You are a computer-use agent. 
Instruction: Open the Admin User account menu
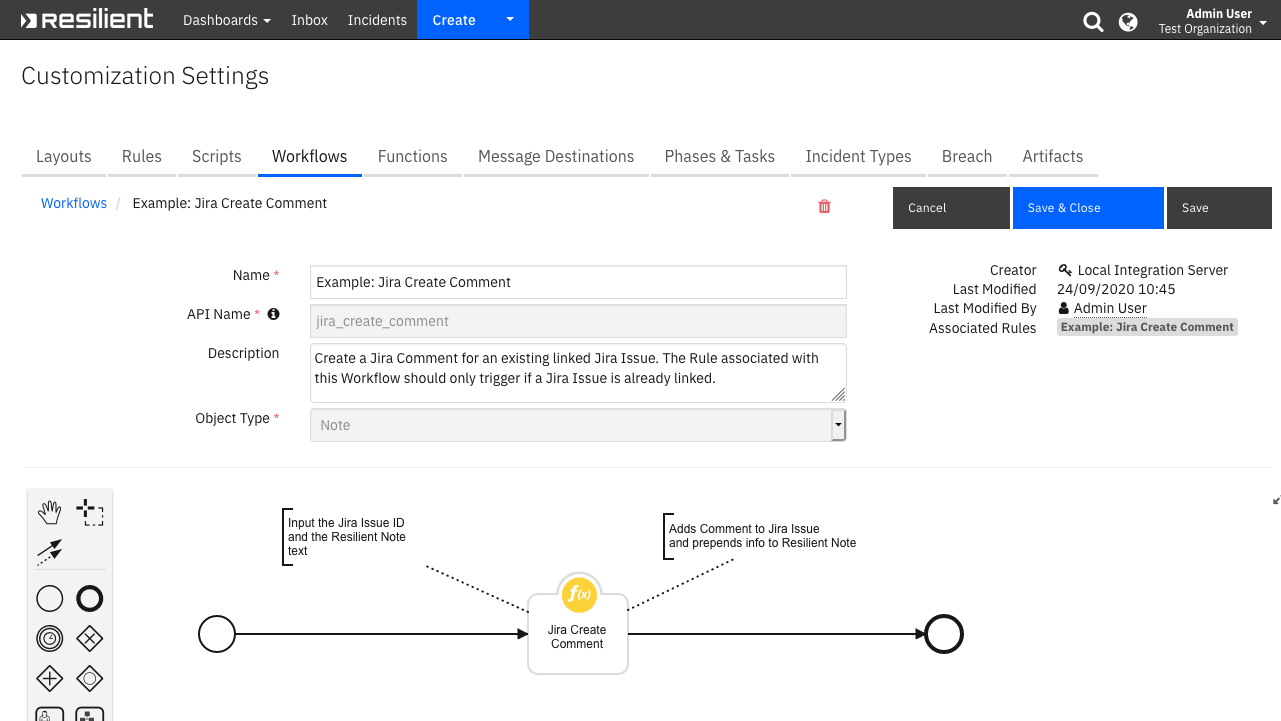pos(1212,21)
